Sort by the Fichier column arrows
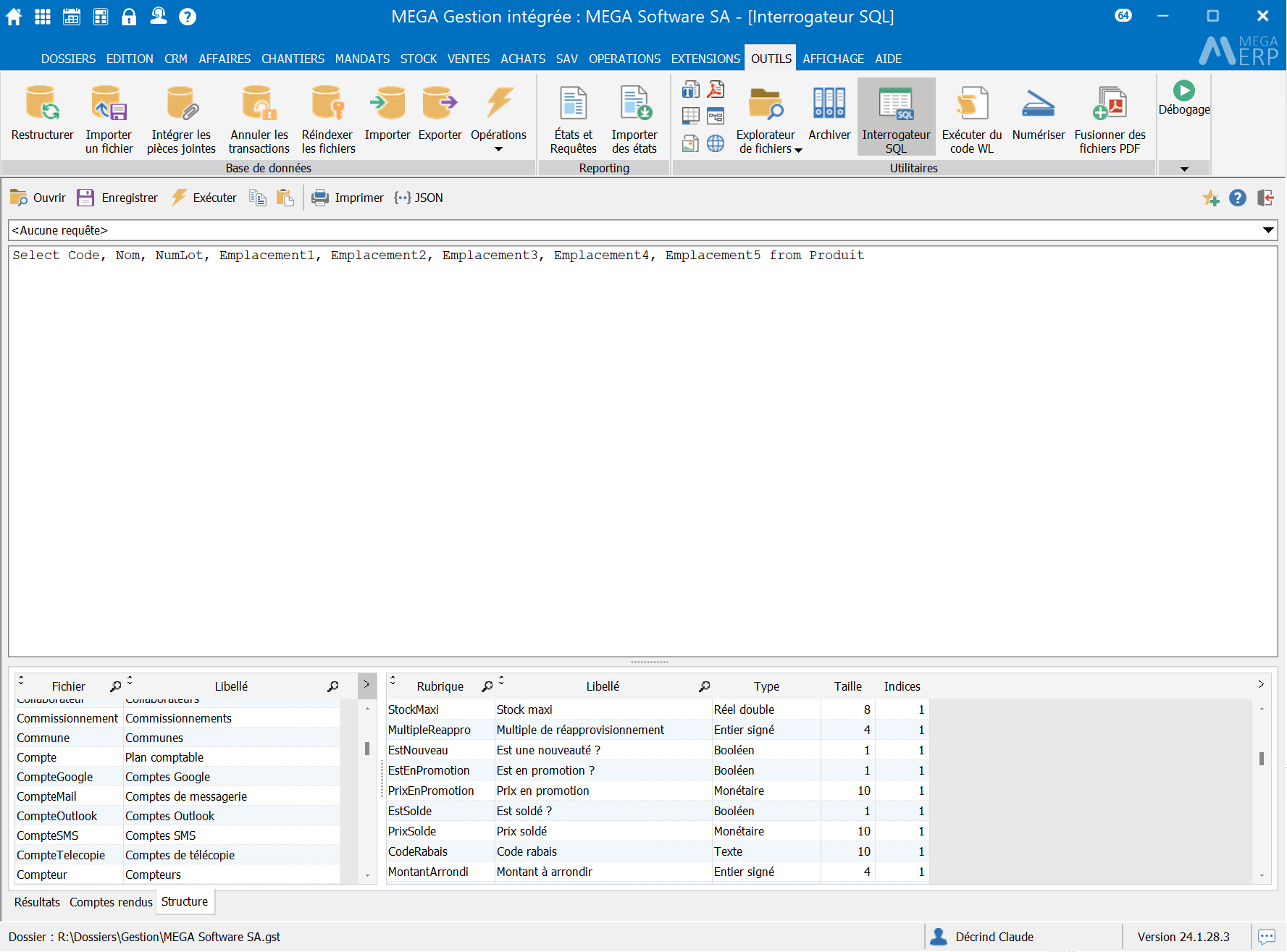The width and height of the screenshot is (1287, 952). [x=21, y=681]
